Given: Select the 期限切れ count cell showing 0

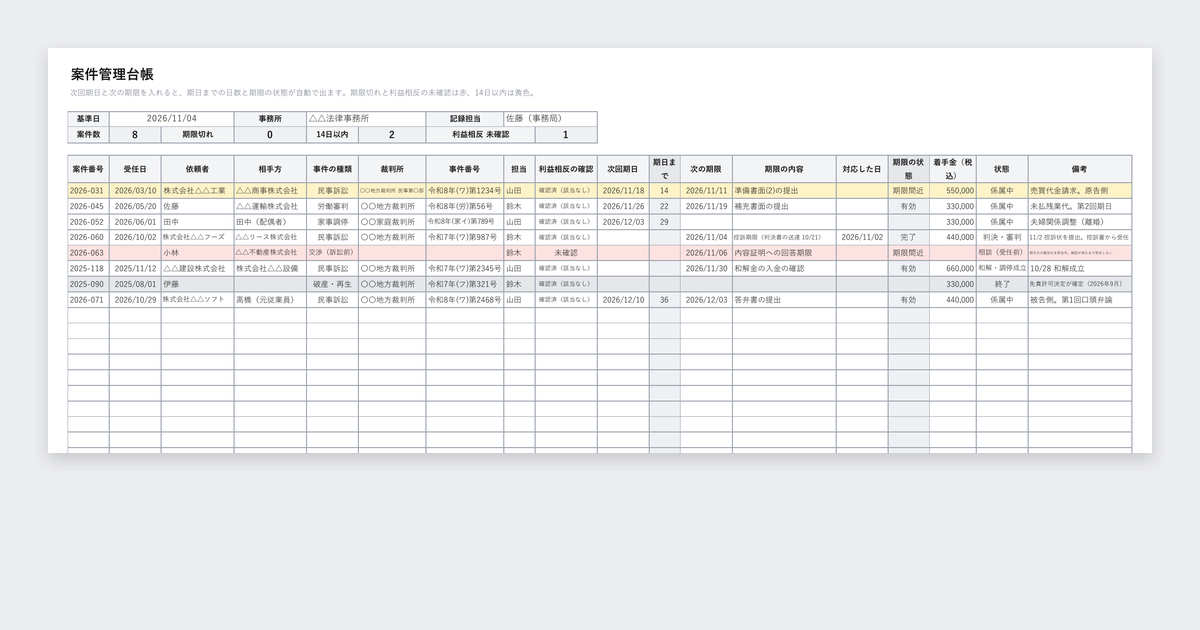Looking at the screenshot, I should [269, 134].
